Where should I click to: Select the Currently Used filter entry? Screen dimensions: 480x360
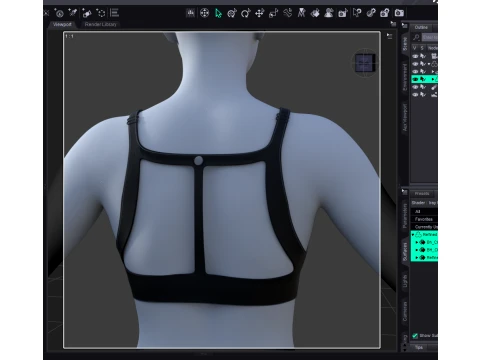click(424, 227)
